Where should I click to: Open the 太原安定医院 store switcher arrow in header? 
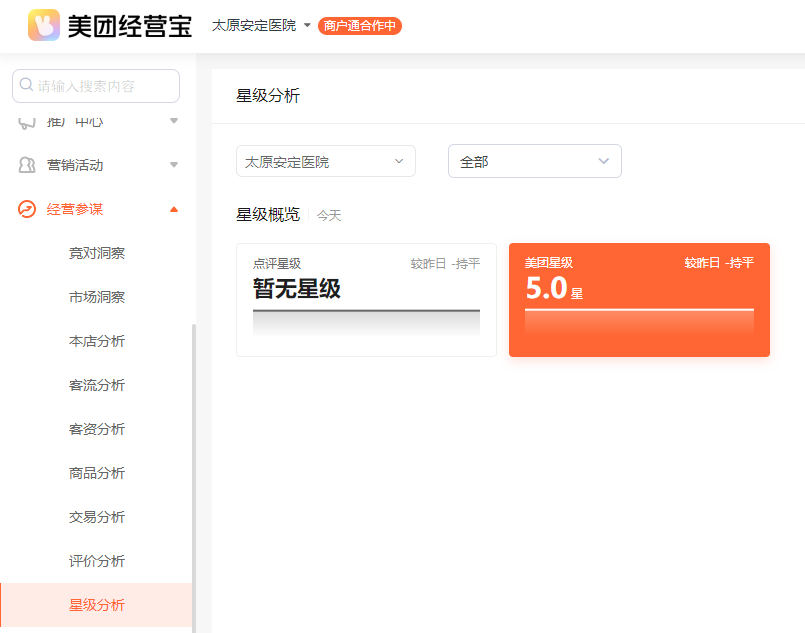point(307,25)
